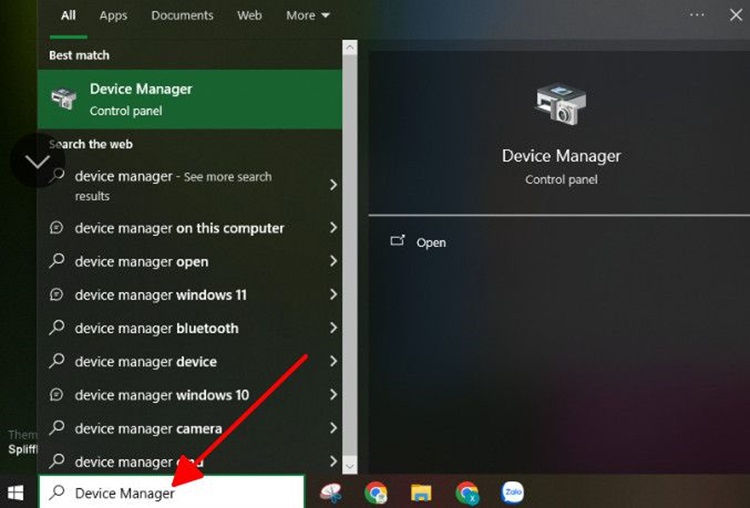Click chat icon beside 'windows 11' suggestion

point(56,295)
